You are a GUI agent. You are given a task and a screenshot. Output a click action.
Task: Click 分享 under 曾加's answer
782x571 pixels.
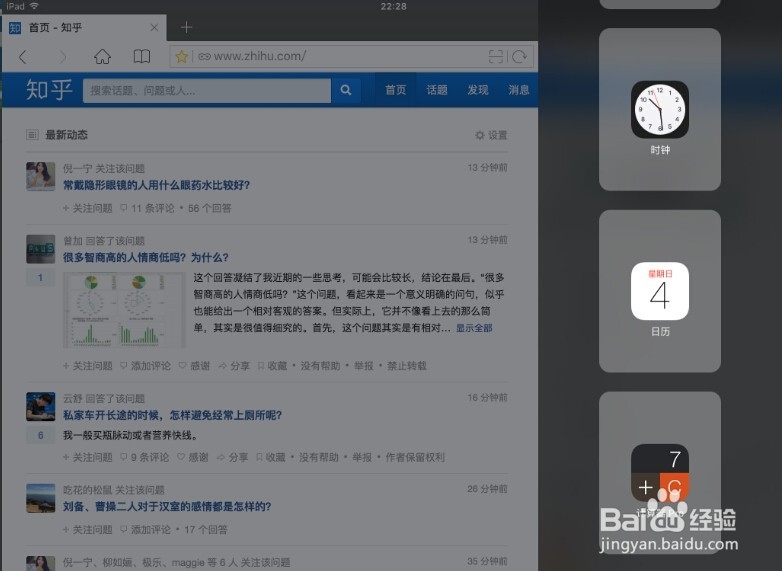pos(234,366)
